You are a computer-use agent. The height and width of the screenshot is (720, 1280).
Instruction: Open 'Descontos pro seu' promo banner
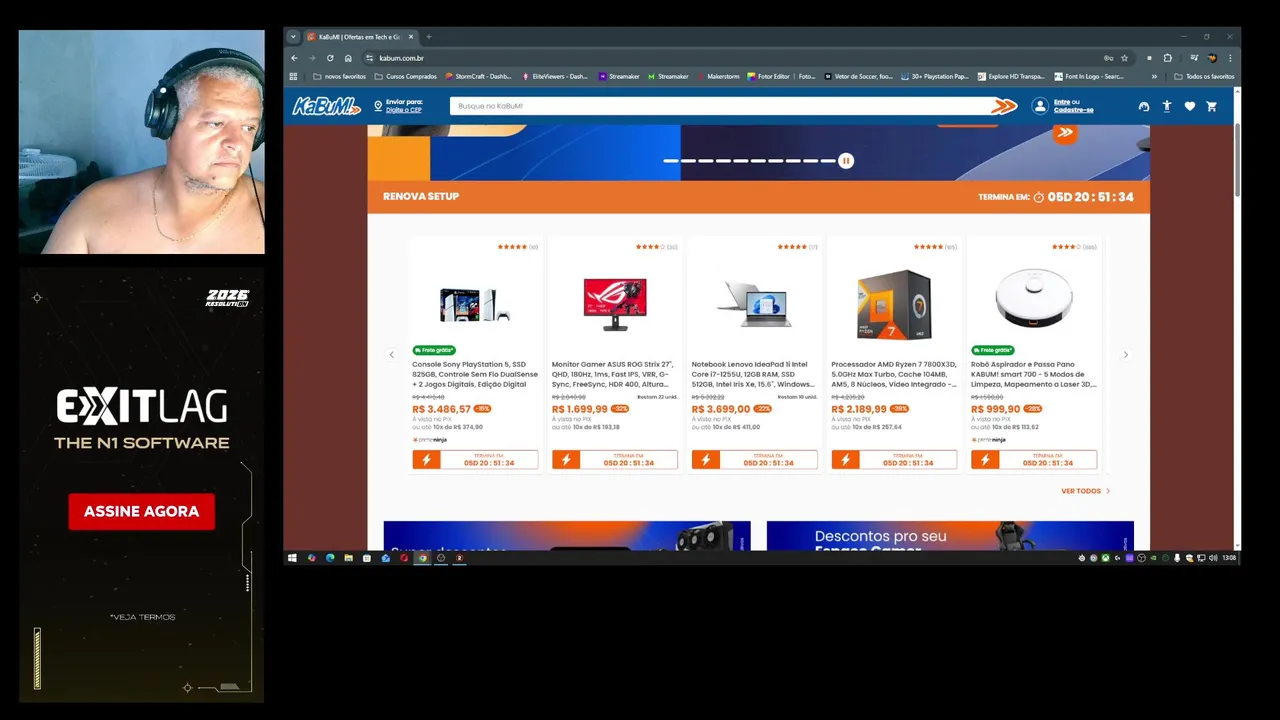click(950, 536)
